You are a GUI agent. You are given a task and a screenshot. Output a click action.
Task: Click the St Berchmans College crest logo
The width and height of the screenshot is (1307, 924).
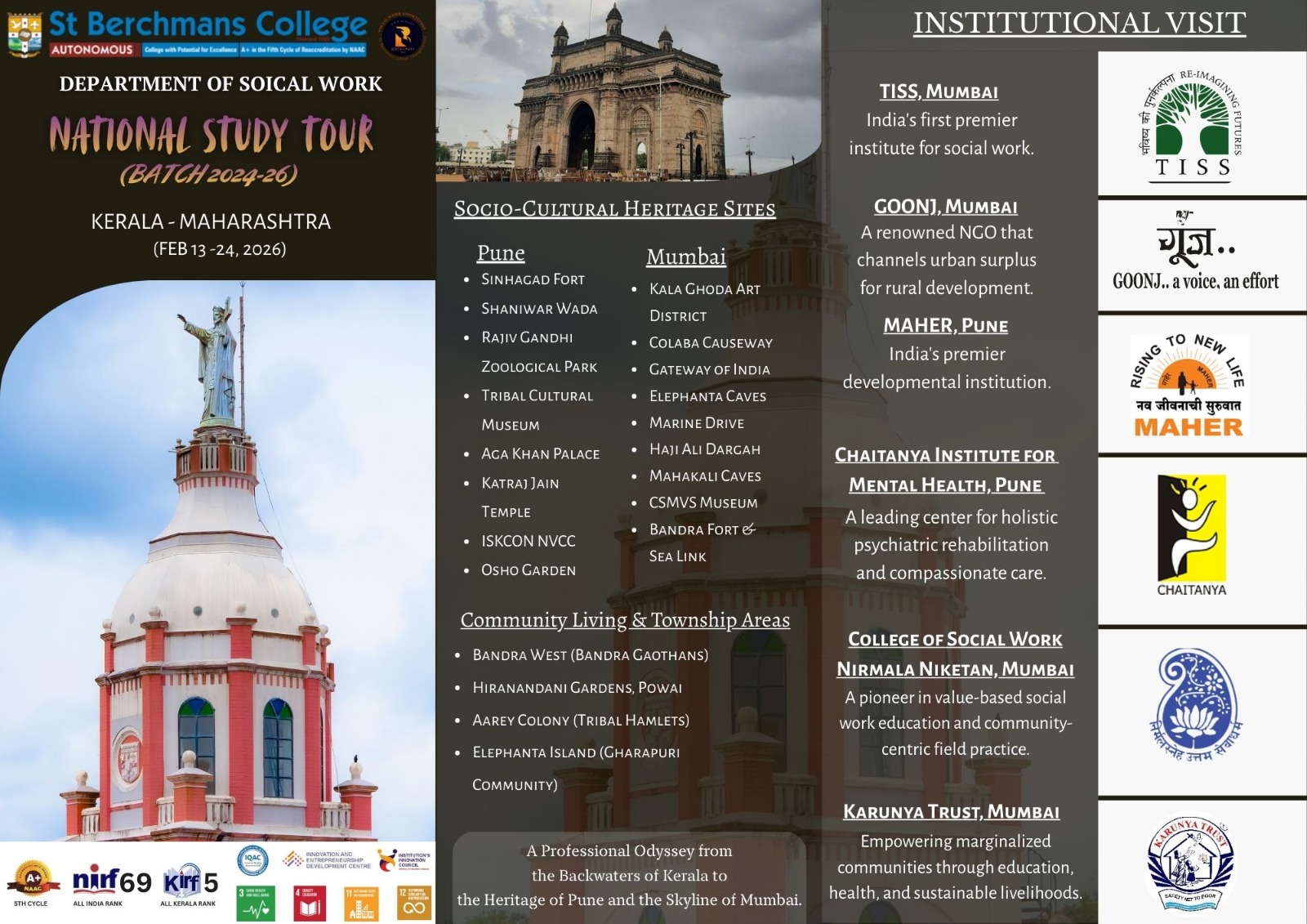(x=25, y=34)
